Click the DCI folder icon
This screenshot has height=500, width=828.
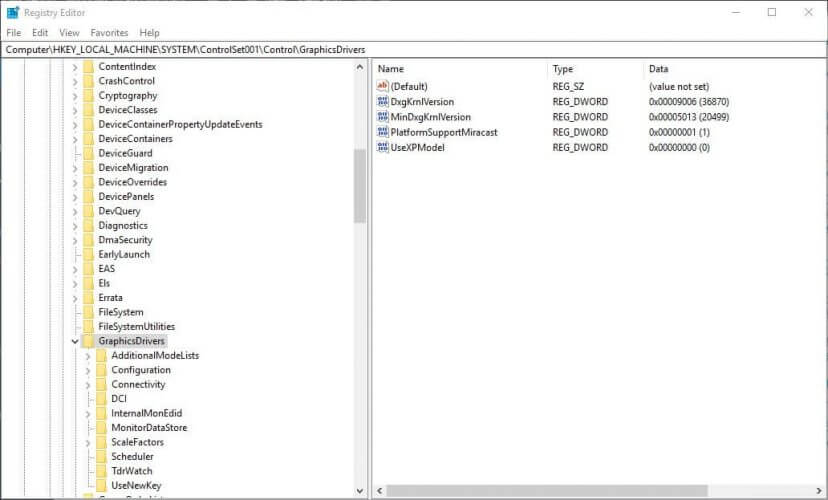coord(101,399)
